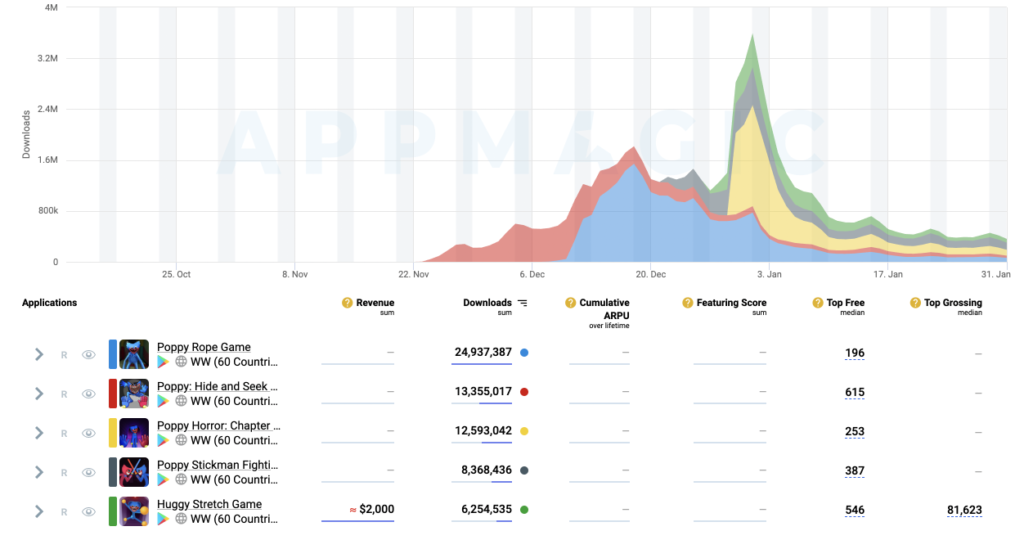Click the Top Free value 615
Screen dimensions: 1024x549
[x=854, y=392]
